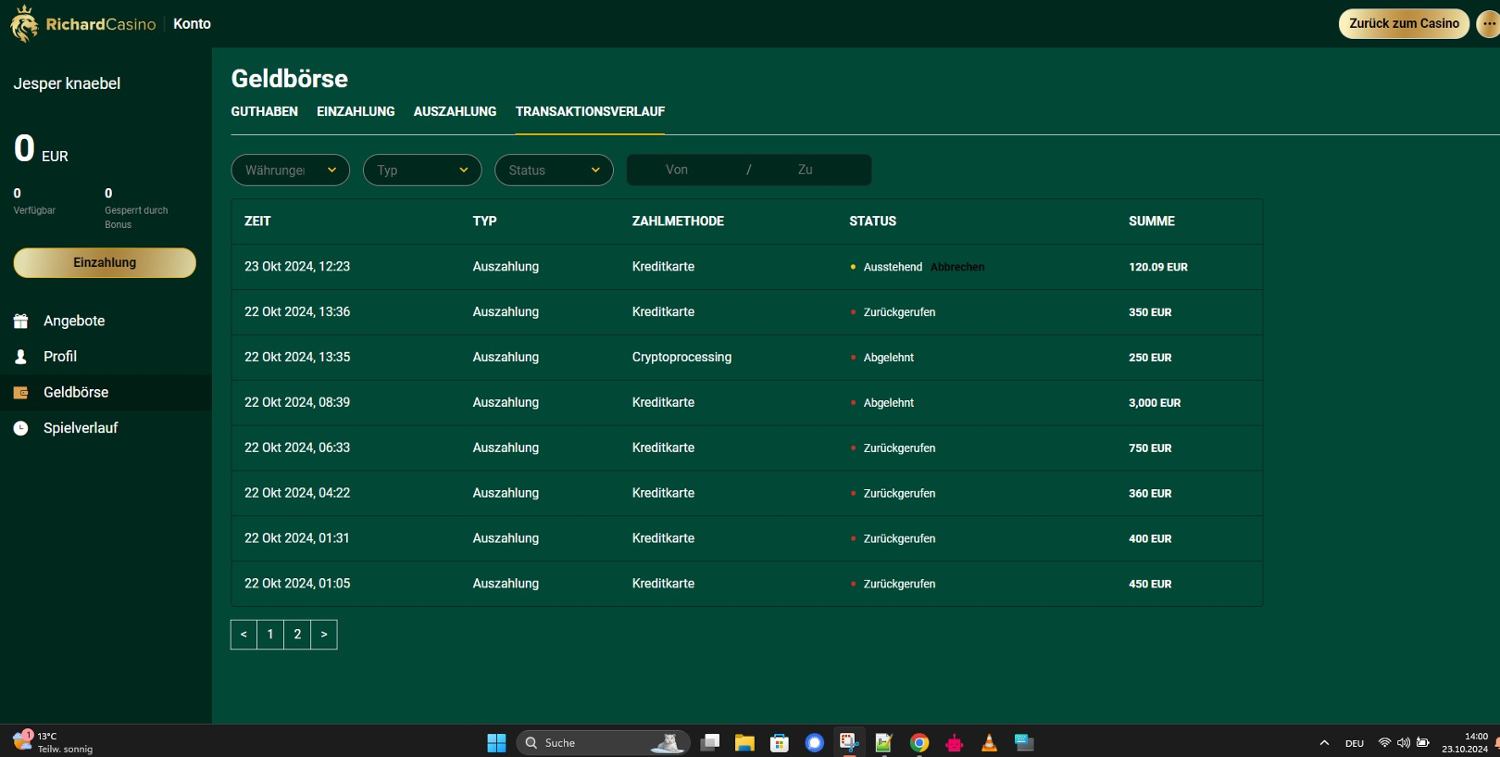Open the blue circle app in taskbar
Image resolution: width=1500 pixels, height=757 pixels.
[x=814, y=742]
